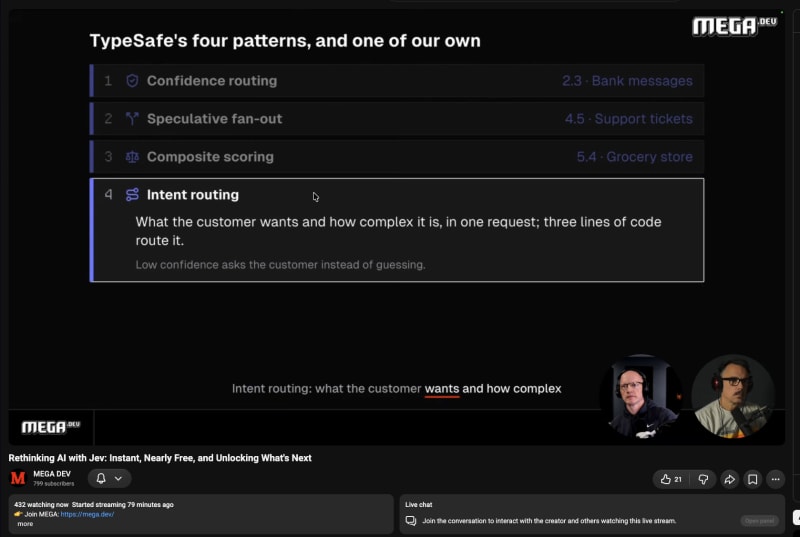Share the live stream via arrow icon
Image resolution: width=800 pixels, height=537 pixels.
[x=730, y=479]
